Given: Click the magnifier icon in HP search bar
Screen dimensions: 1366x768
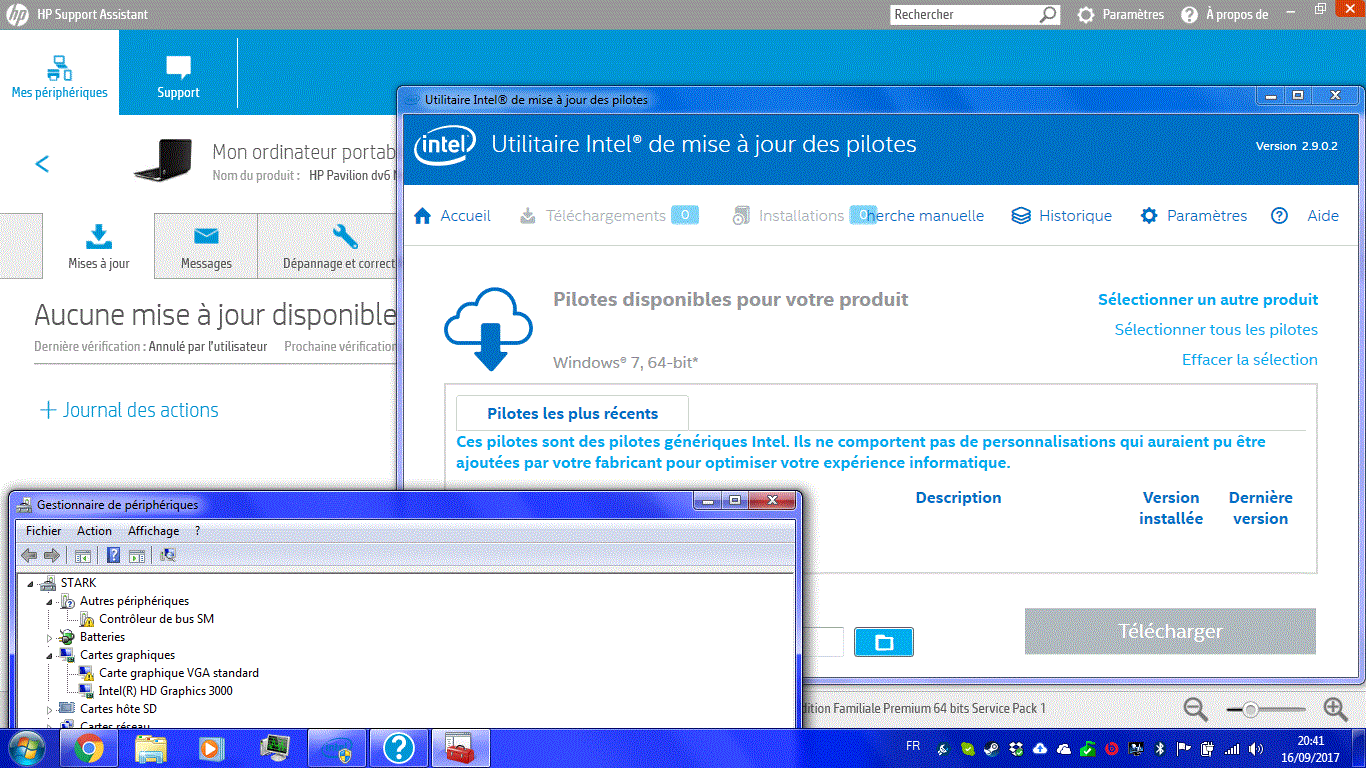Looking at the screenshot, I should click(1048, 14).
